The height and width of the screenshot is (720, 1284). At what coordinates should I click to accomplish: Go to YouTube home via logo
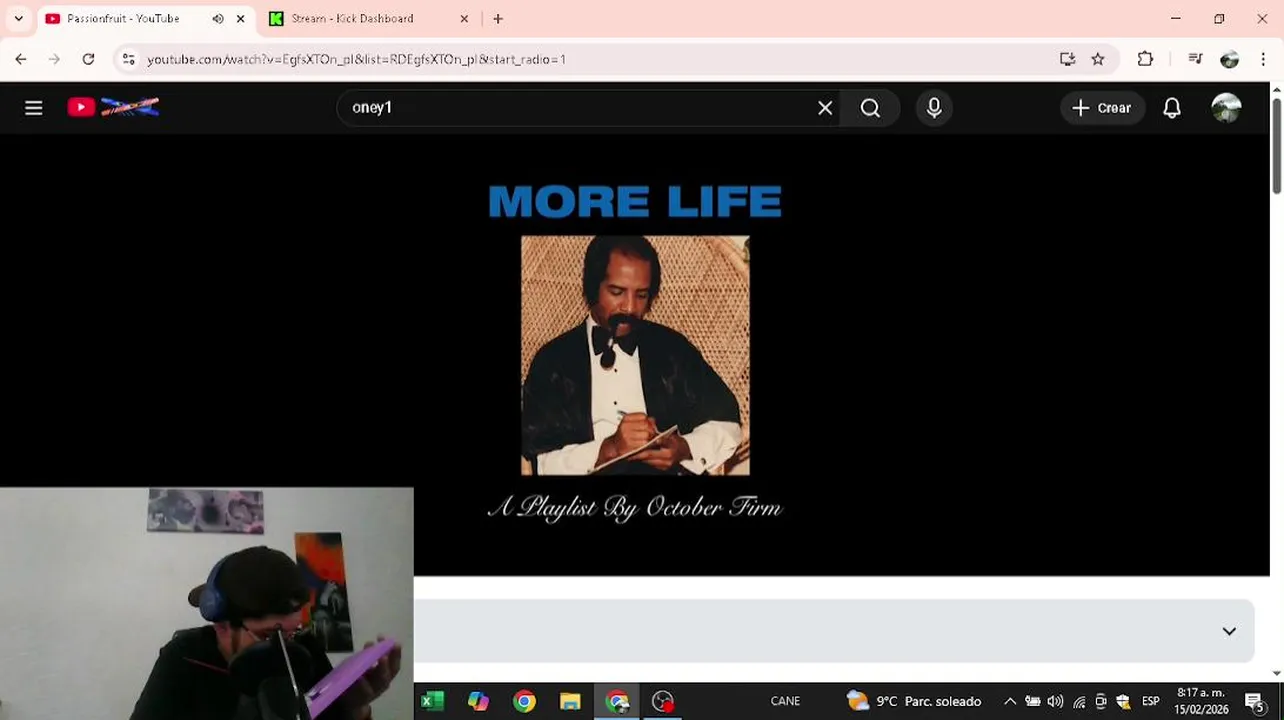point(113,107)
